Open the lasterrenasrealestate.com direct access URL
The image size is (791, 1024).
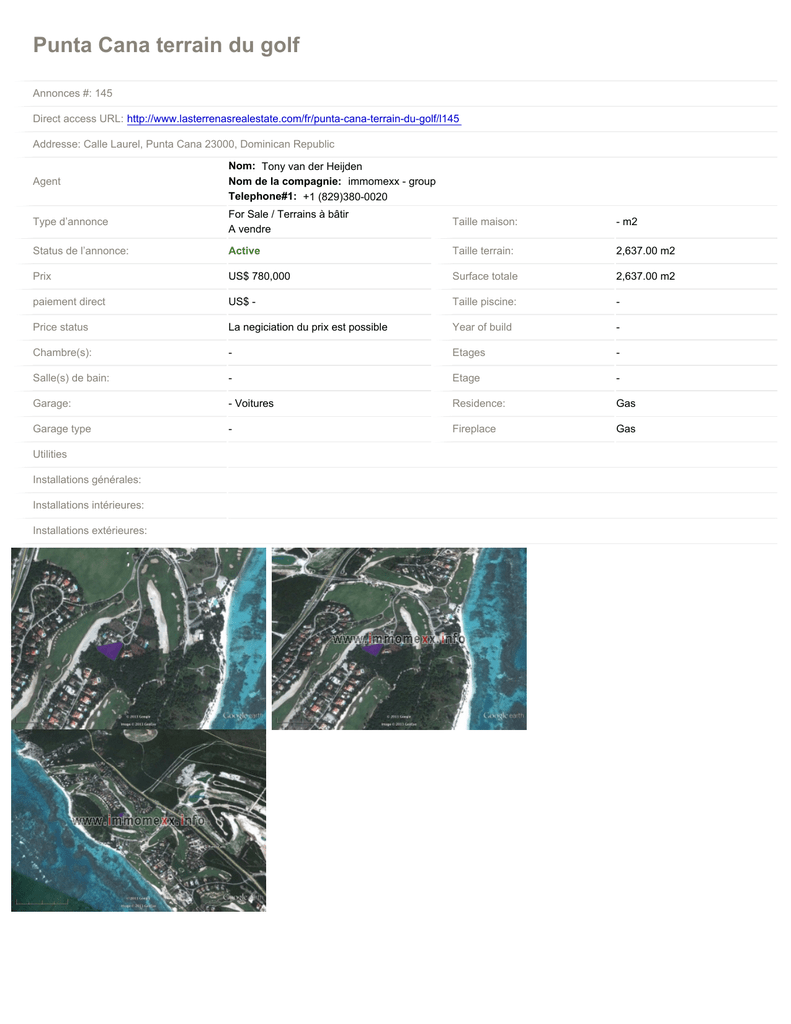293,119
